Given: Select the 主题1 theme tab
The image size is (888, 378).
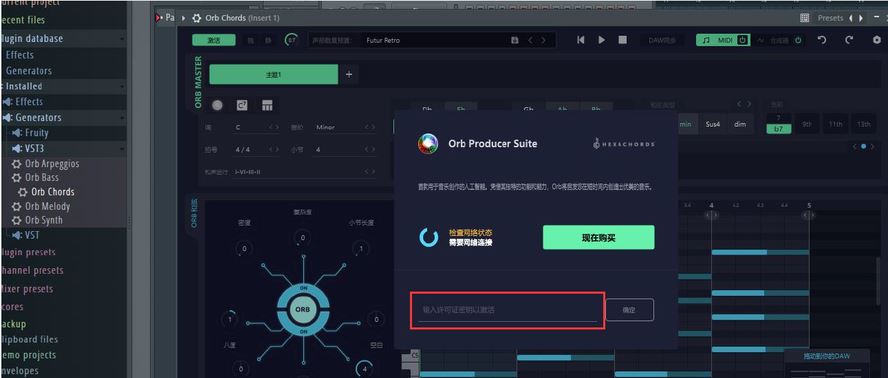Looking at the screenshot, I should (x=274, y=74).
